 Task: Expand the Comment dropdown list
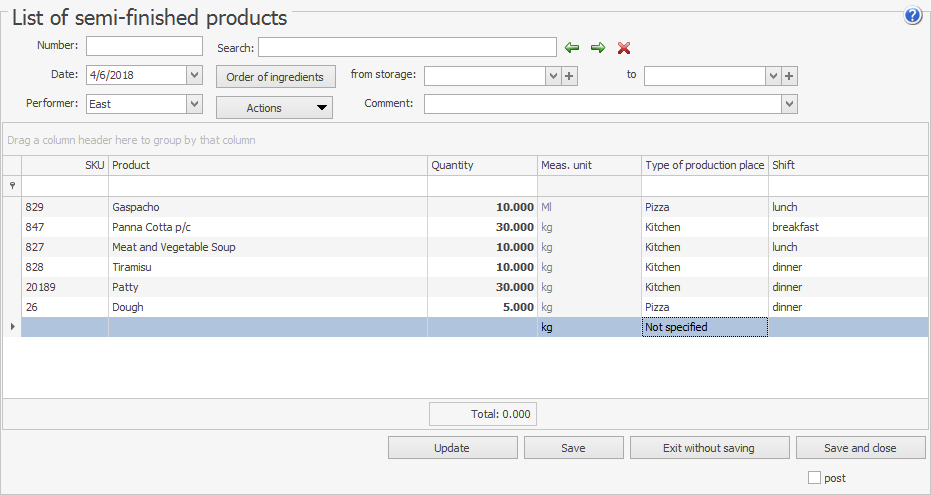coord(789,104)
